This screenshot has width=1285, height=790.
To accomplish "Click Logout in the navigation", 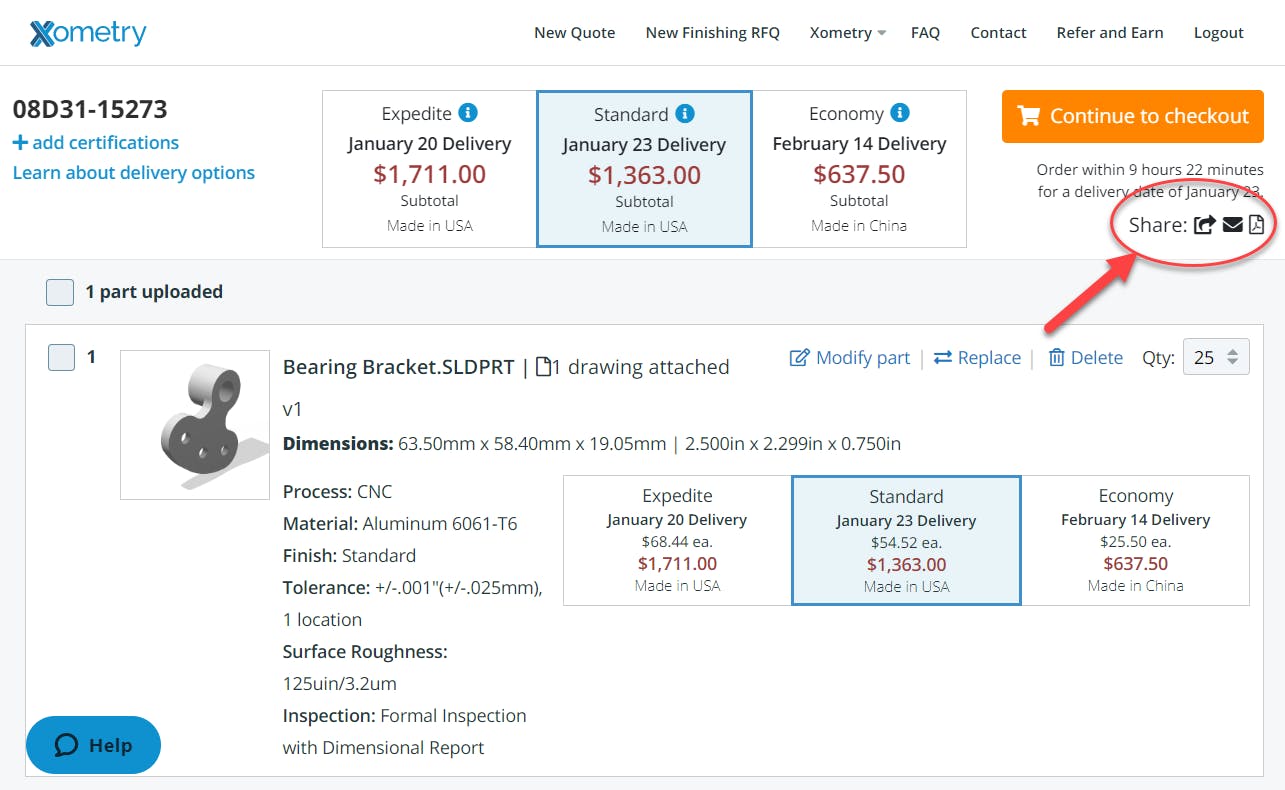I will [1219, 33].
